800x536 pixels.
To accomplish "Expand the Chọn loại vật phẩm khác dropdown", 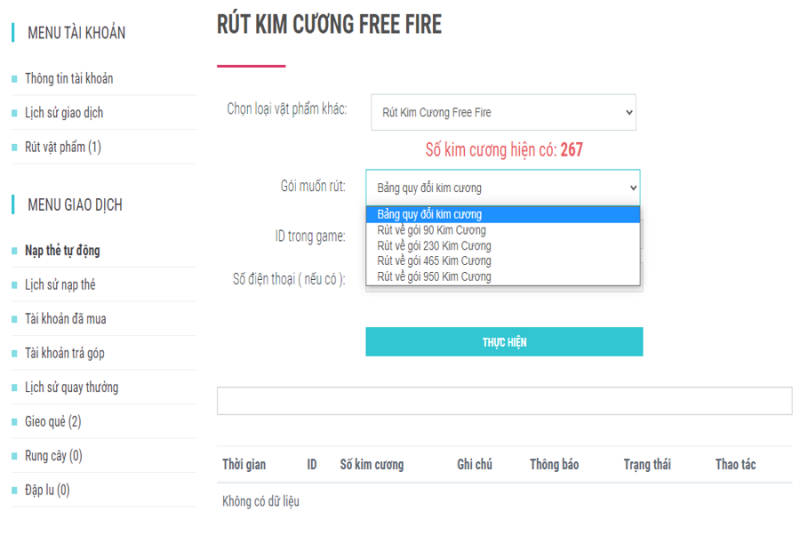I will pos(503,112).
